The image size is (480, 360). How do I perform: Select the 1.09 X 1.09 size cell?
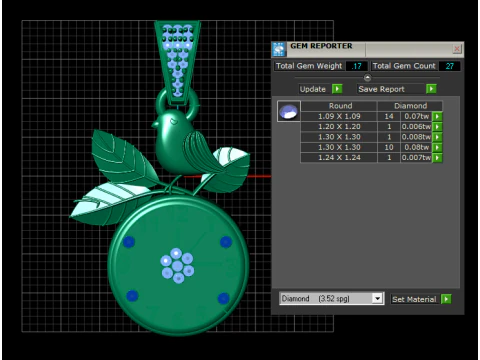tap(339, 116)
